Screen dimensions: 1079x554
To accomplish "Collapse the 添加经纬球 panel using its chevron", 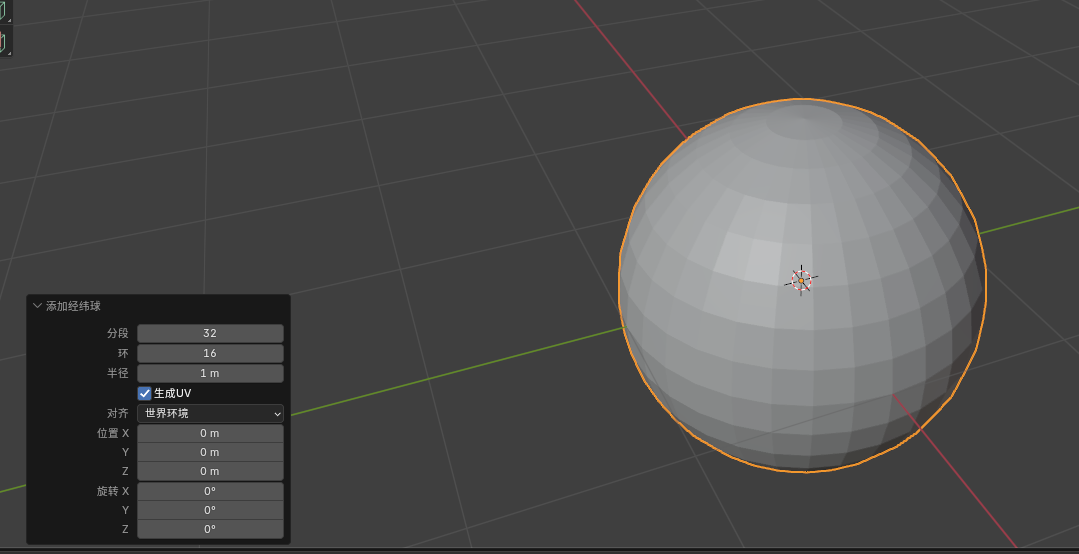I will click(37, 306).
